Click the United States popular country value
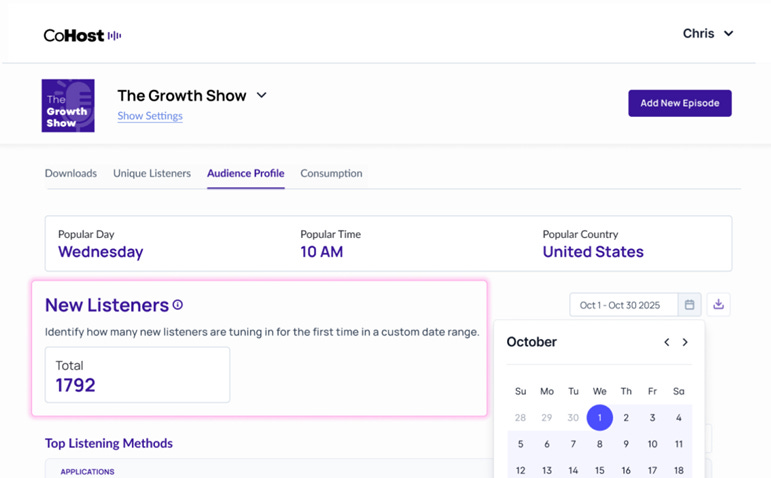The image size is (771, 478). 593,252
